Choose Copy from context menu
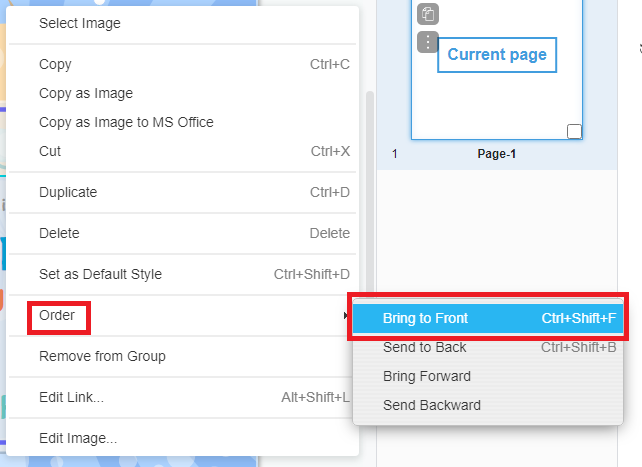Viewport: 642px width, 467px height. (55, 64)
